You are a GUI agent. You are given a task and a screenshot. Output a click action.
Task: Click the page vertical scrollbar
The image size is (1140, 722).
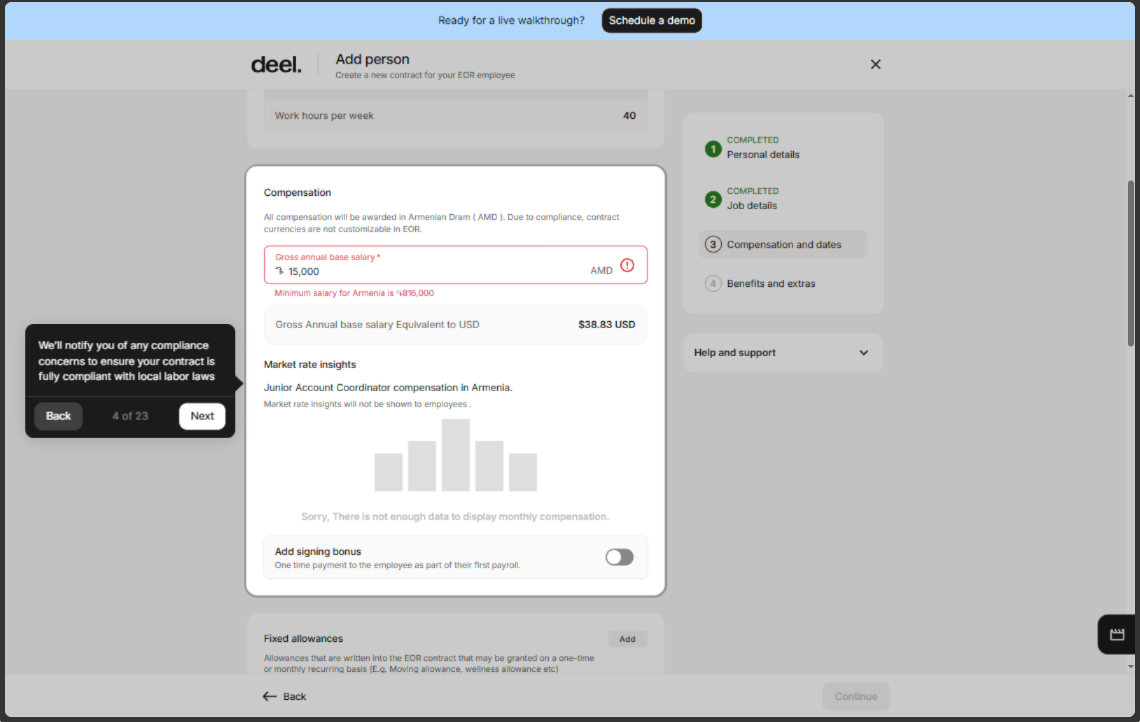[x=1131, y=263]
